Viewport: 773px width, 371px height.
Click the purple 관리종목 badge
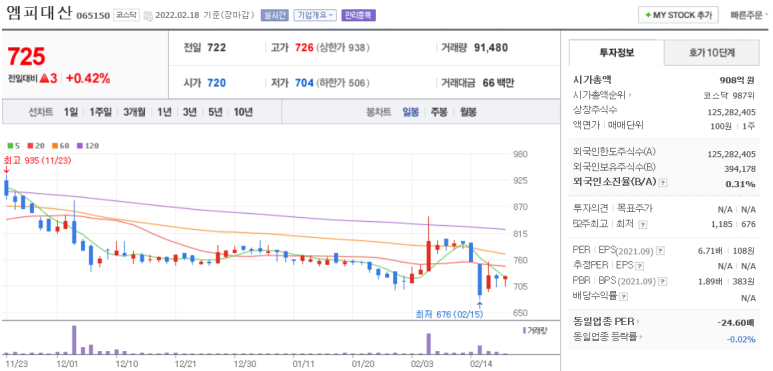358,15
